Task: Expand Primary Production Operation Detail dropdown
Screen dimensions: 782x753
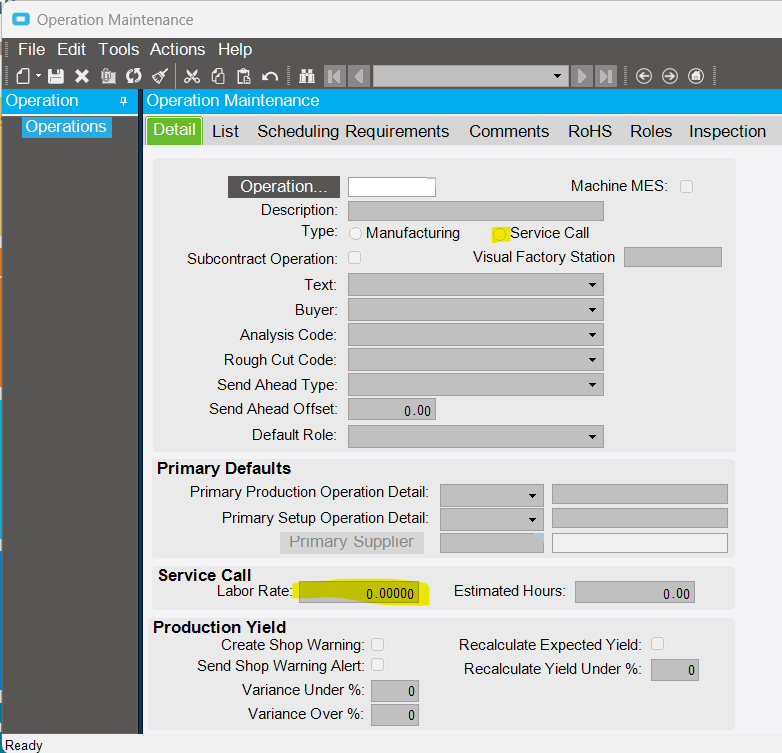Action: [532, 495]
